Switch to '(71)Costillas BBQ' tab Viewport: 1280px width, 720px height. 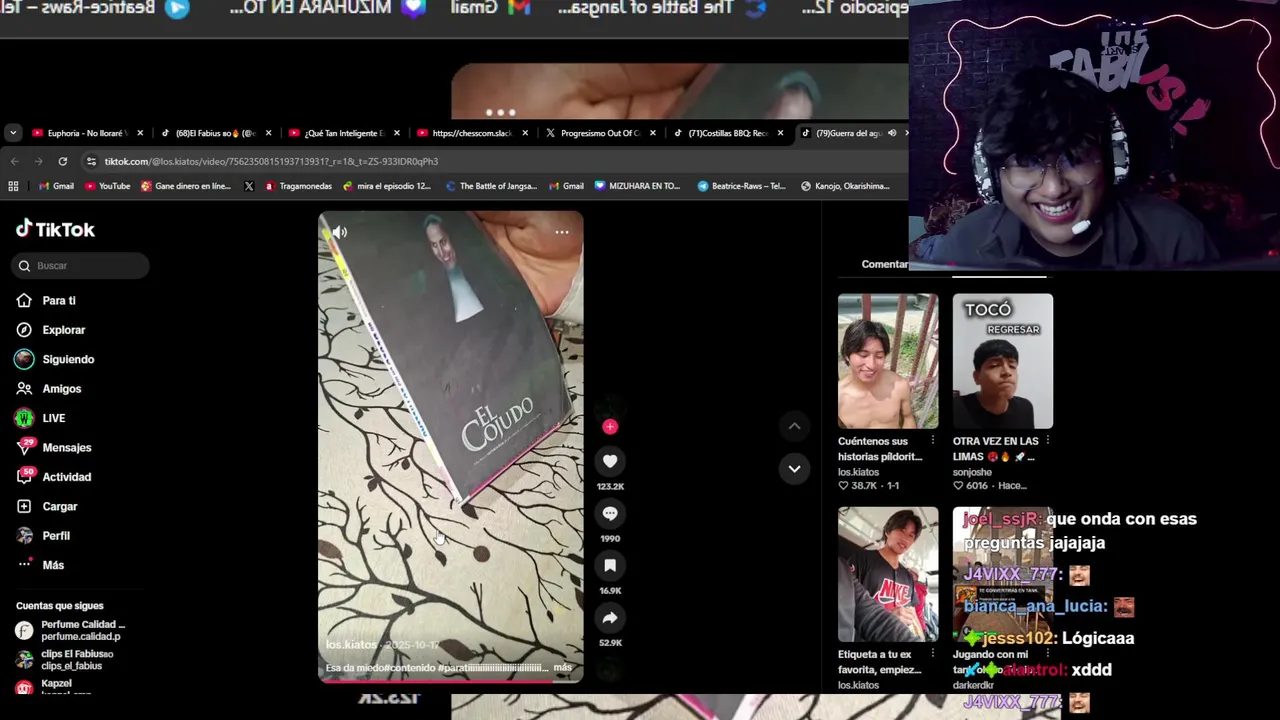coord(728,133)
